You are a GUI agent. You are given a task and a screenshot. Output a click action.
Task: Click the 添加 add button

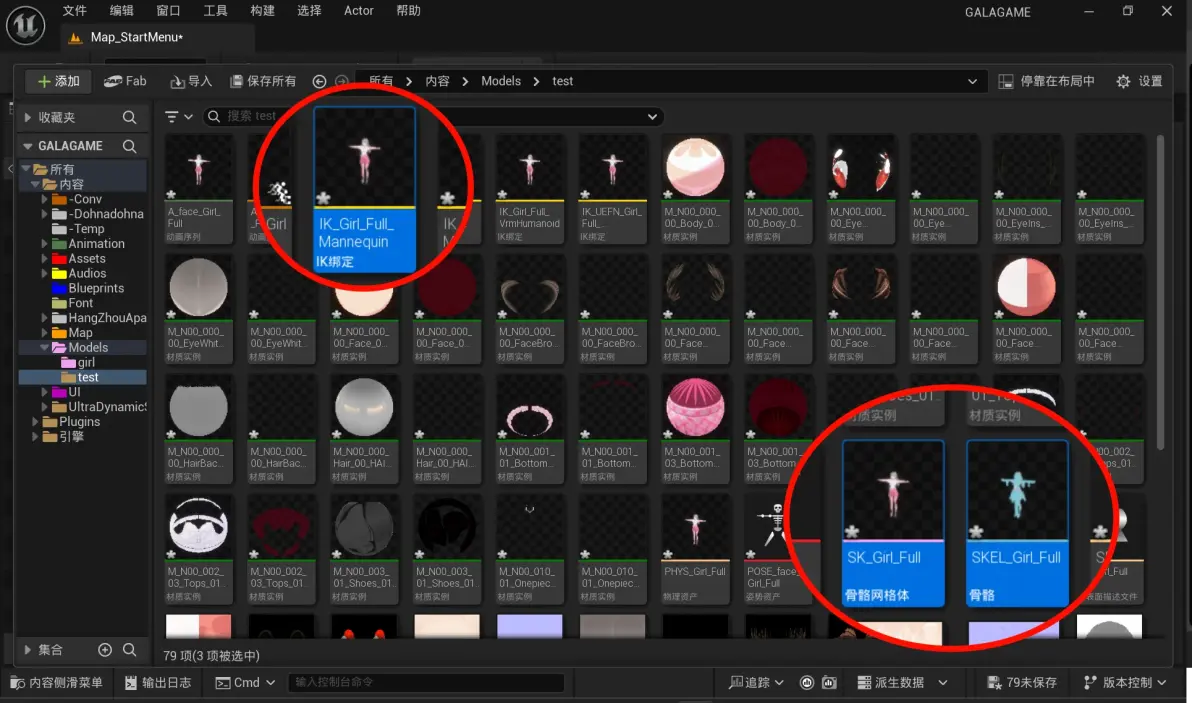point(59,81)
